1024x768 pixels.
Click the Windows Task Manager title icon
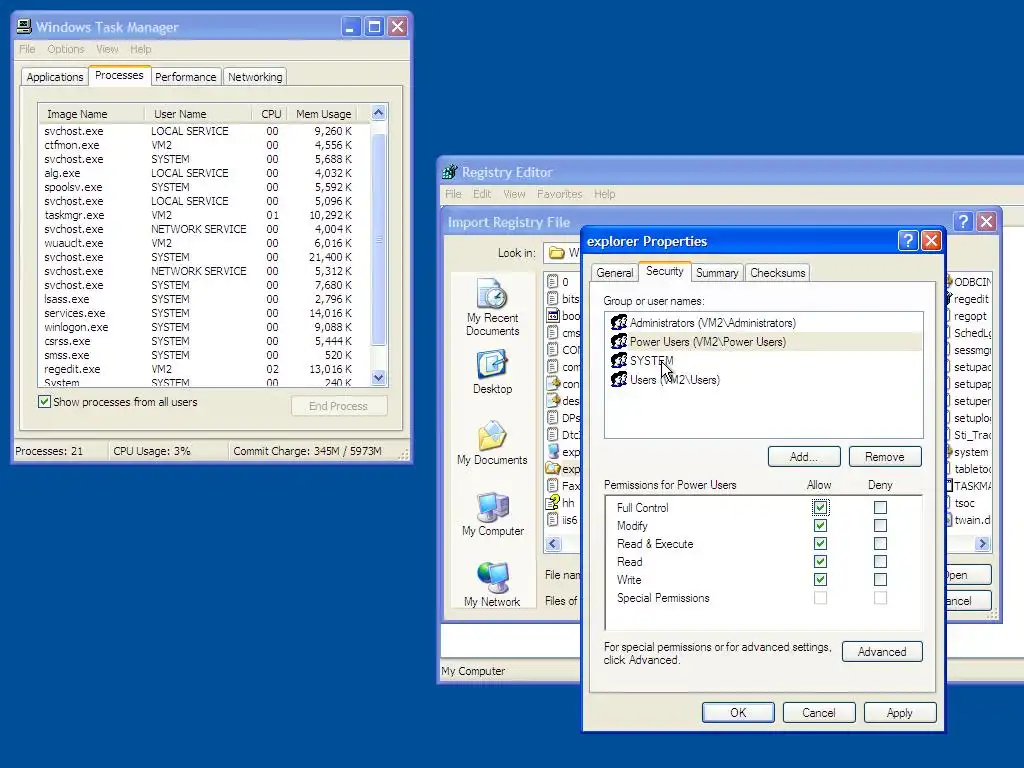tap(24, 27)
